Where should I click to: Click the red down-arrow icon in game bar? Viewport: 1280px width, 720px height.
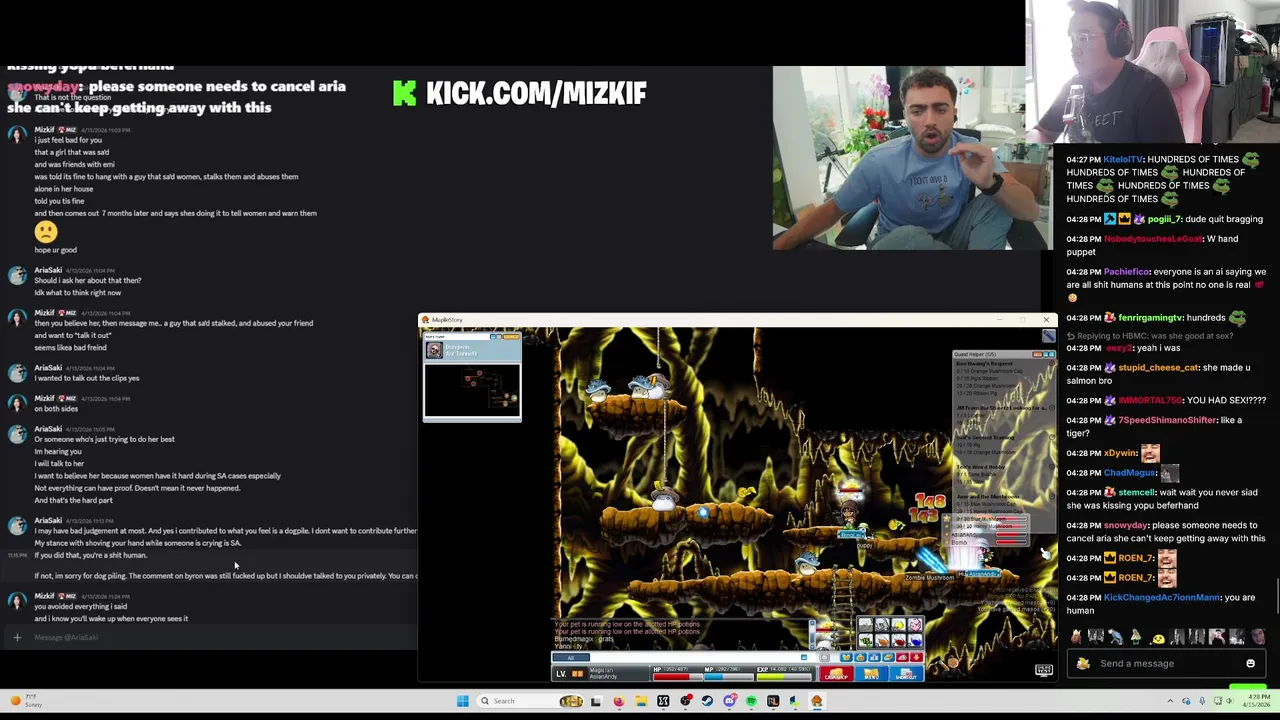[916, 657]
